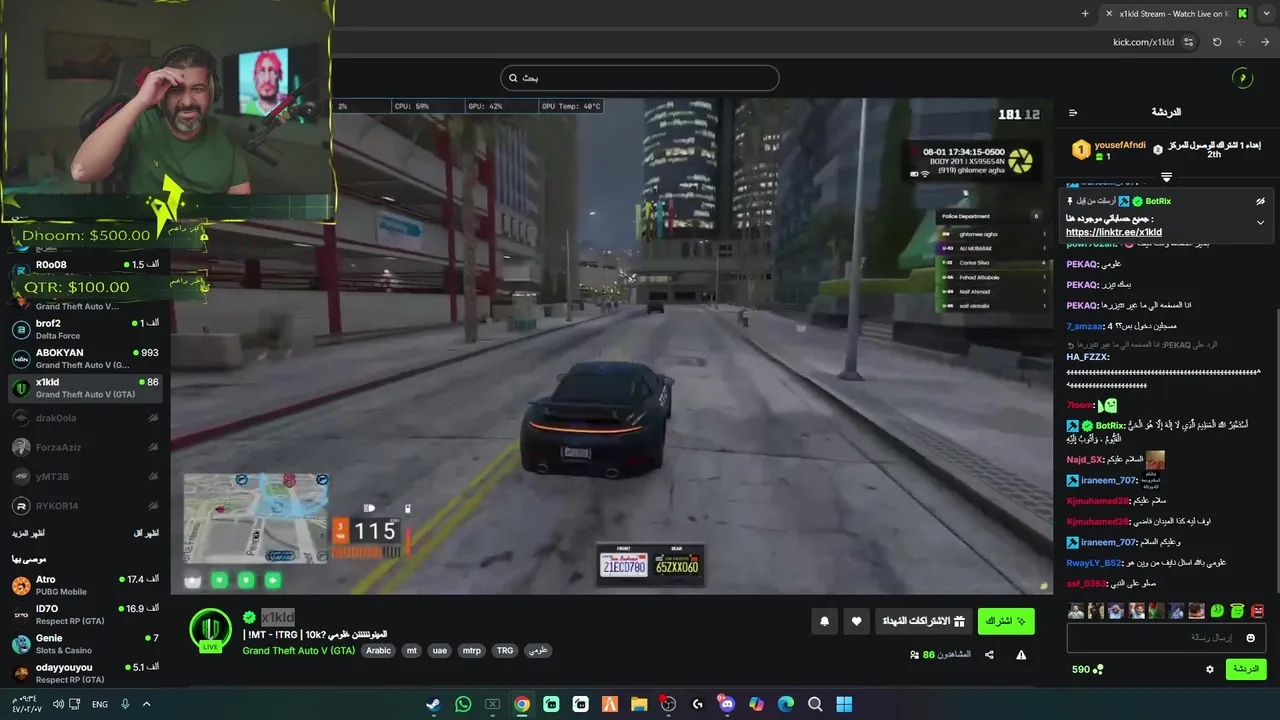Open a new browser tab plus icon
This screenshot has width=1280, height=720.
(1085, 13)
